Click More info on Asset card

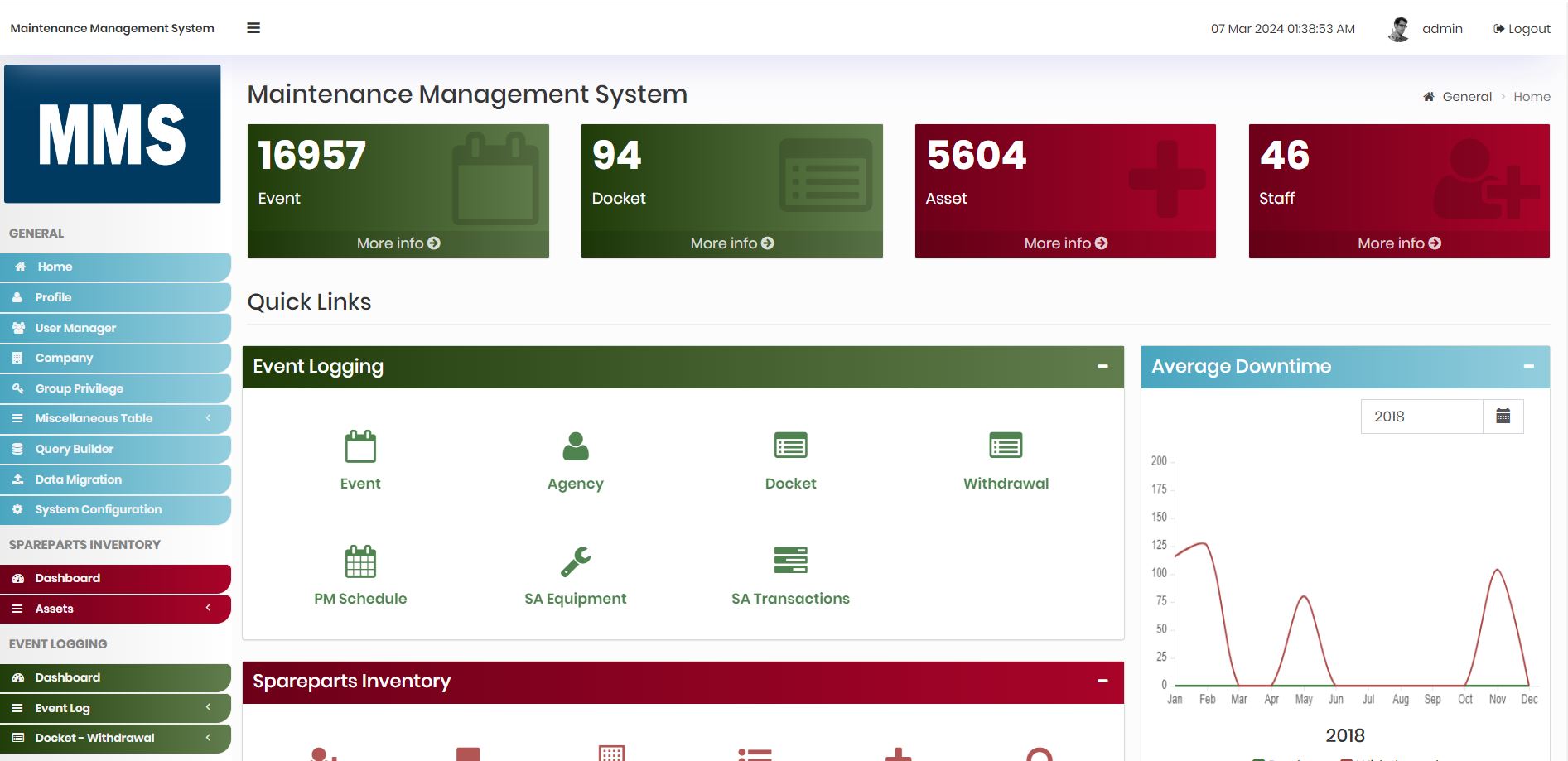tap(1065, 243)
